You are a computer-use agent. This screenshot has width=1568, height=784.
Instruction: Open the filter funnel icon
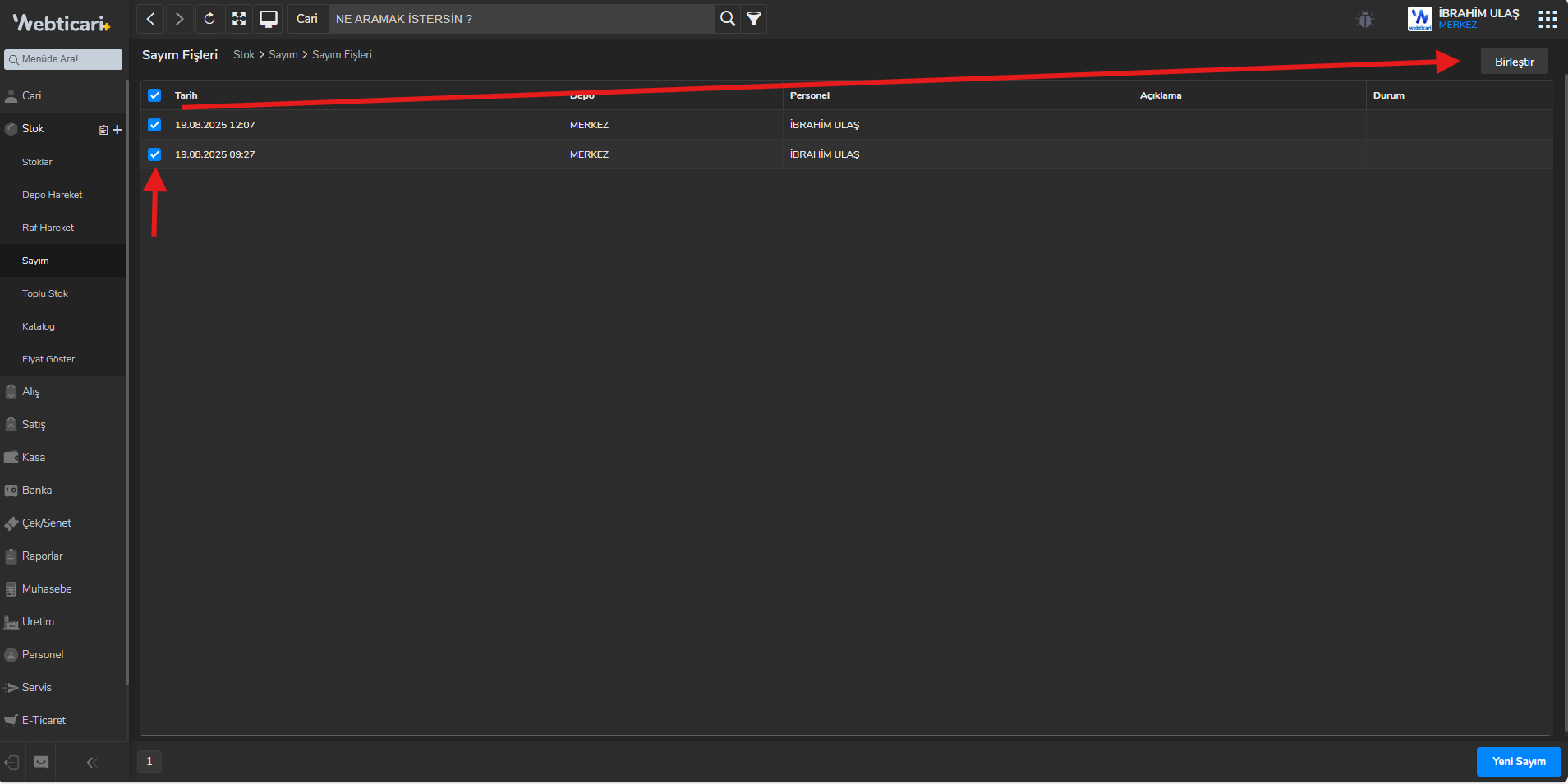pyautogui.click(x=753, y=19)
